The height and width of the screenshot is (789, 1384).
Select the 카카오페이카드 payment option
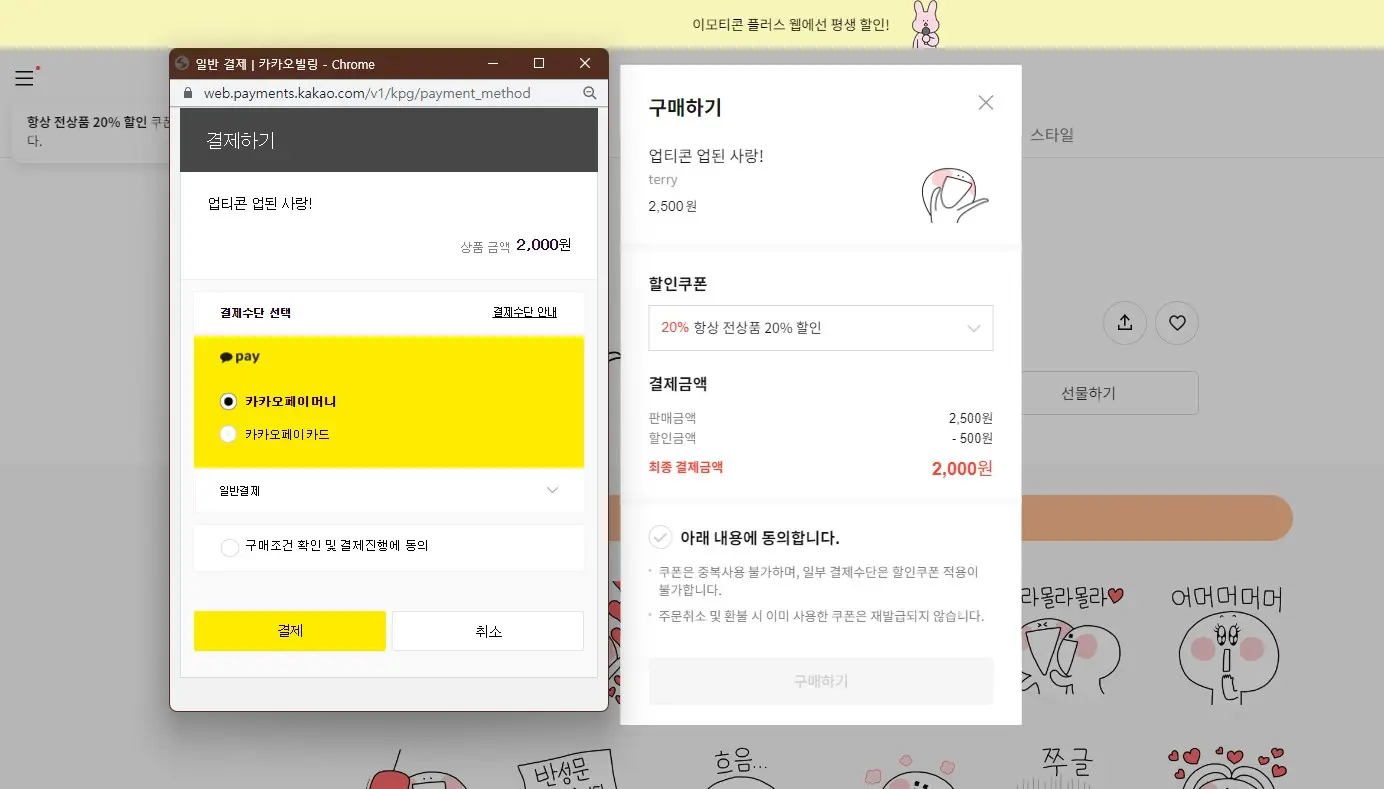pyautogui.click(x=231, y=434)
